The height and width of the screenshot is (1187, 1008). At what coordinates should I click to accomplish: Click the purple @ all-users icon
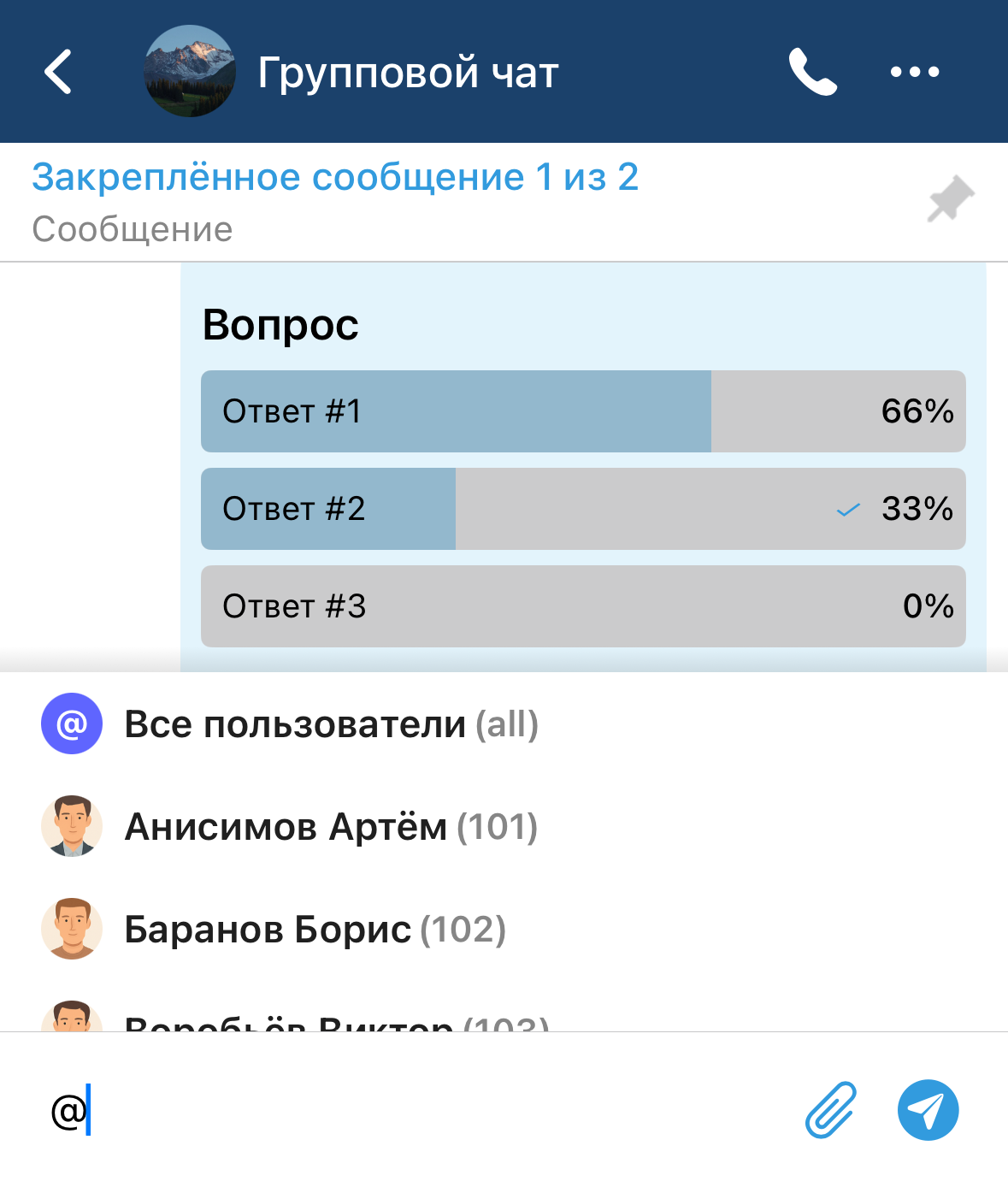(72, 723)
